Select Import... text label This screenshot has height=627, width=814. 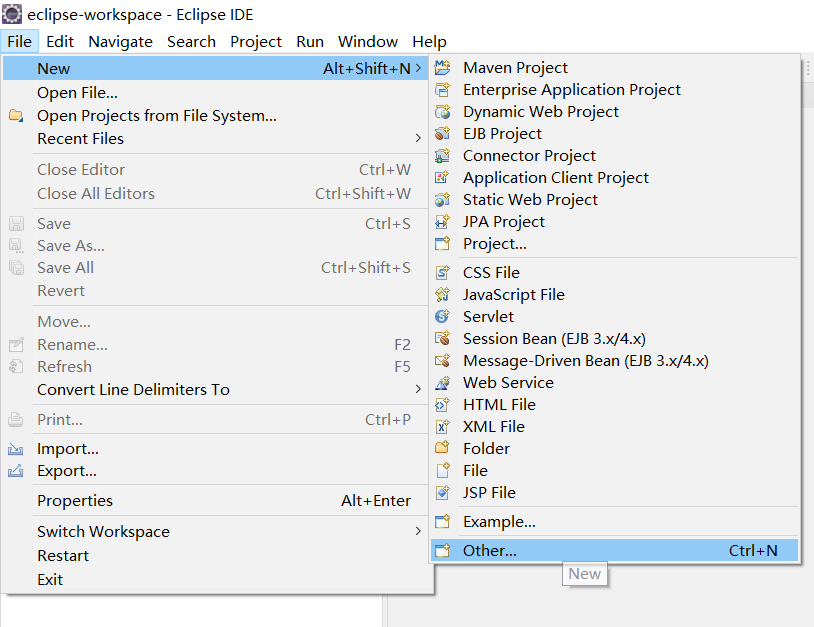point(67,448)
